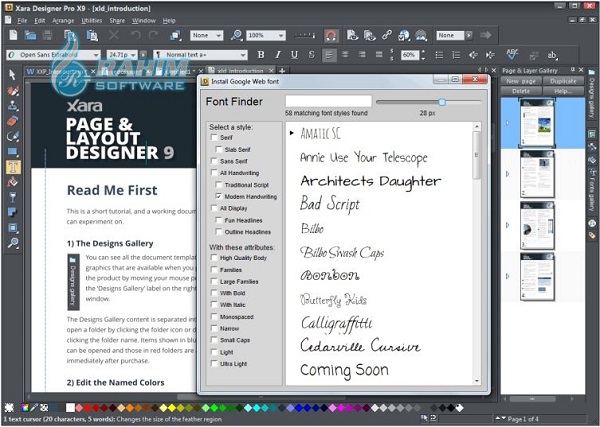Expand page 4 in Page gallery
600x427 pixels.
(x=508, y=276)
